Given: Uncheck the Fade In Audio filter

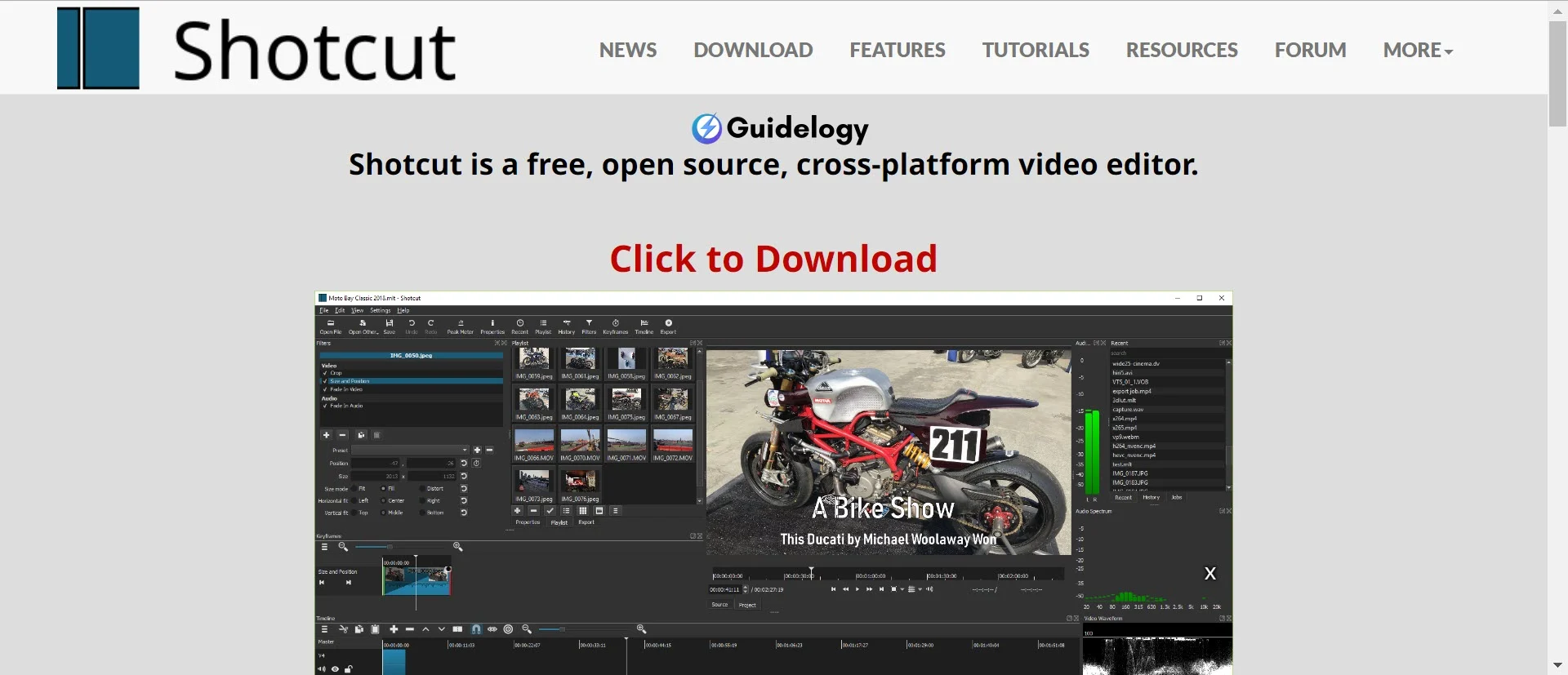Looking at the screenshot, I should [325, 406].
